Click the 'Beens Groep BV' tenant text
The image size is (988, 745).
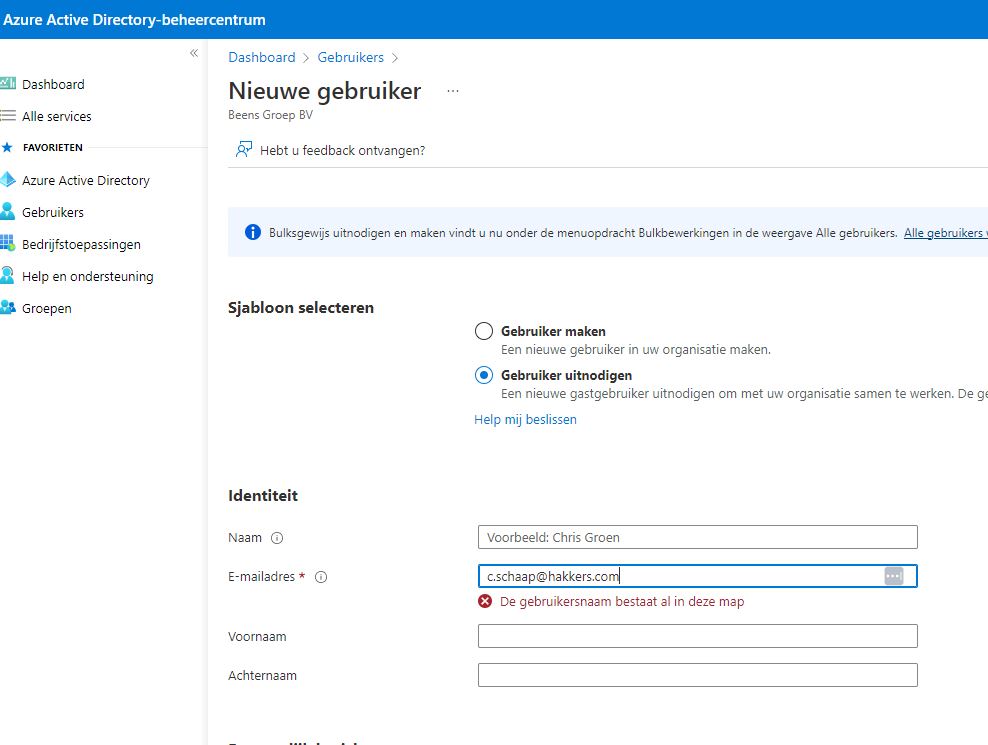tap(270, 115)
